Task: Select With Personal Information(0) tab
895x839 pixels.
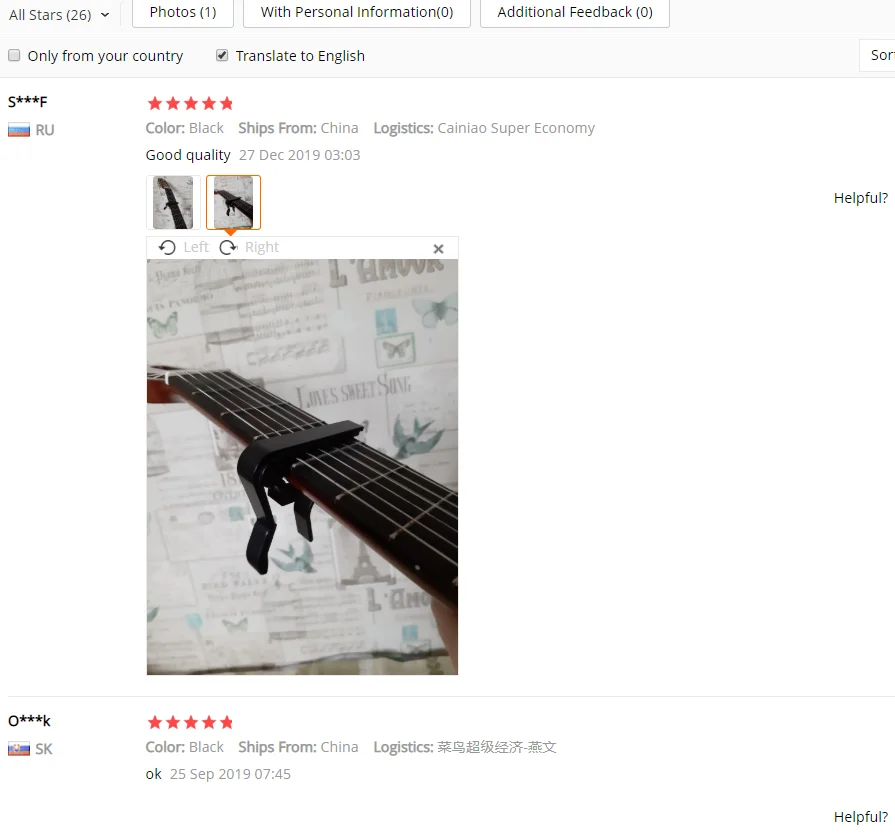Action: pyautogui.click(x=357, y=12)
